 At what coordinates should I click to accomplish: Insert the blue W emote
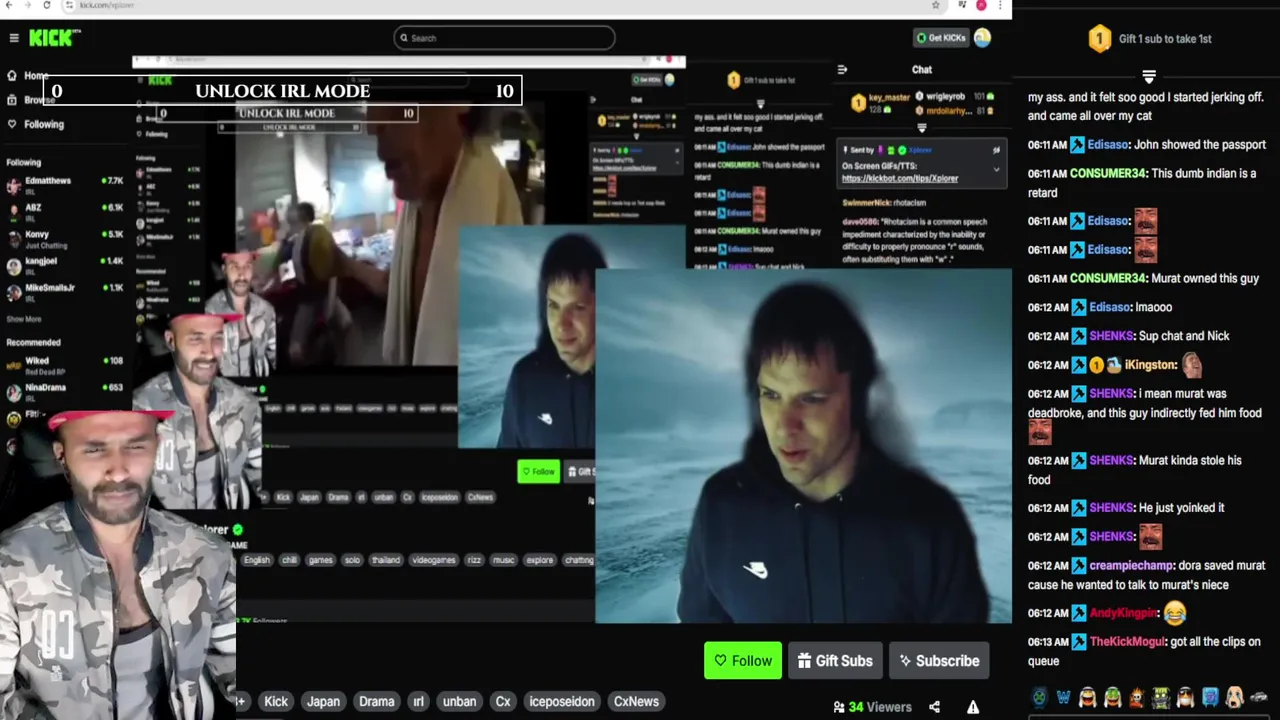coord(1063,697)
